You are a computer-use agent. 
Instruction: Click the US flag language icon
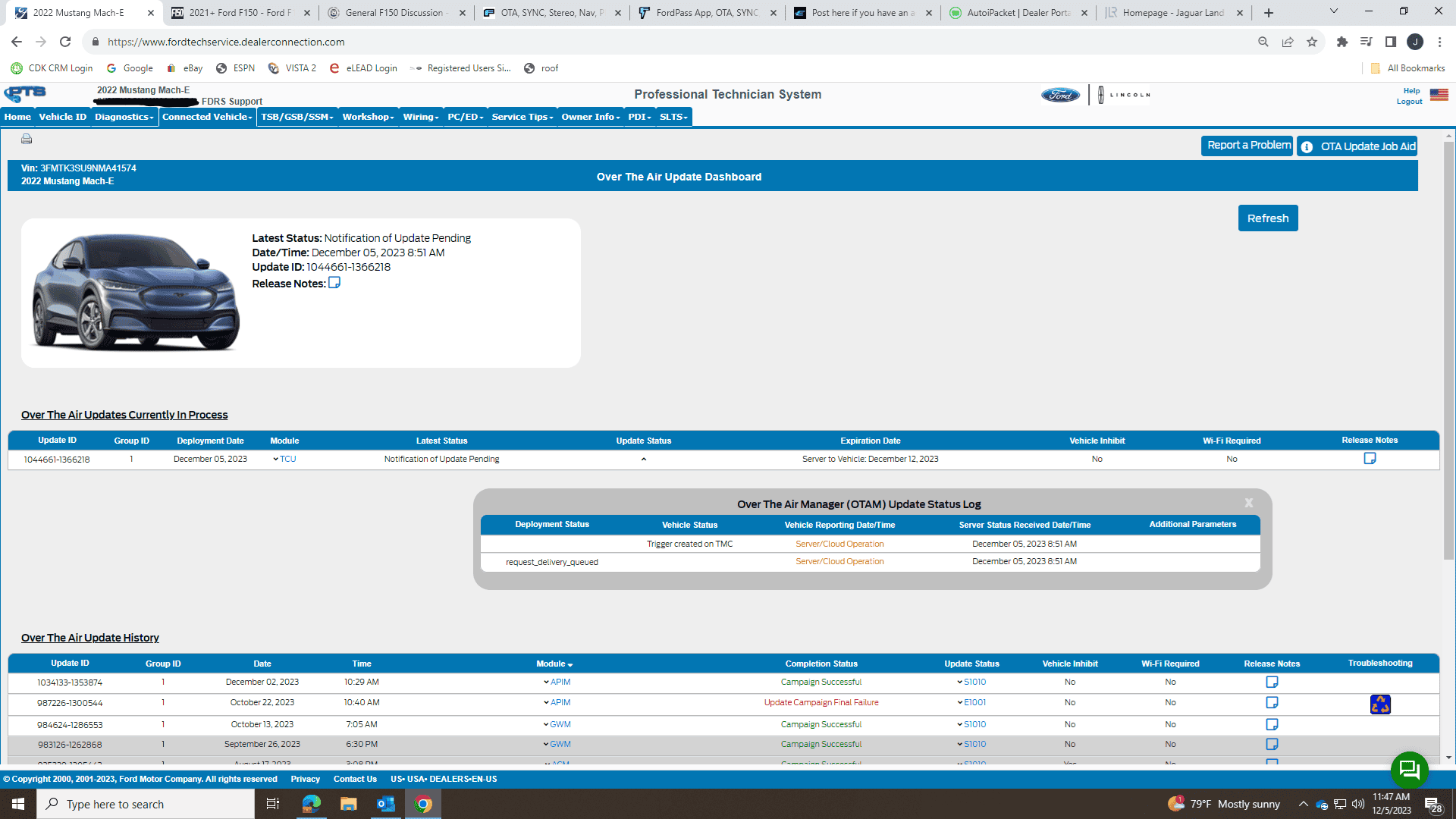1439,95
